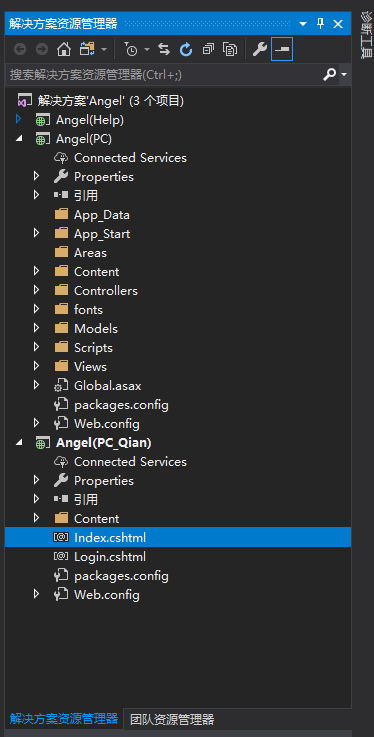The image size is (374, 737).
Task: Click the Home icon in toolbar
Action: (64, 49)
